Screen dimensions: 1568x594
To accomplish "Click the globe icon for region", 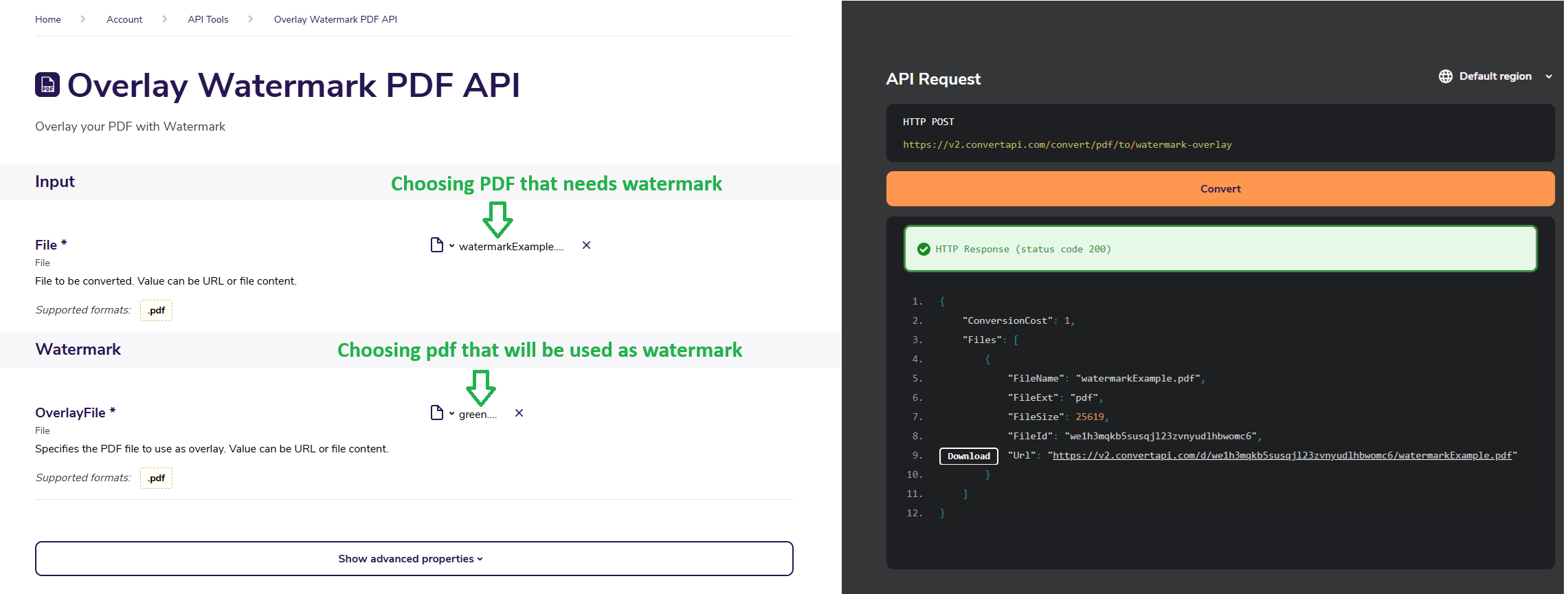I will pyautogui.click(x=1446, y=76).
